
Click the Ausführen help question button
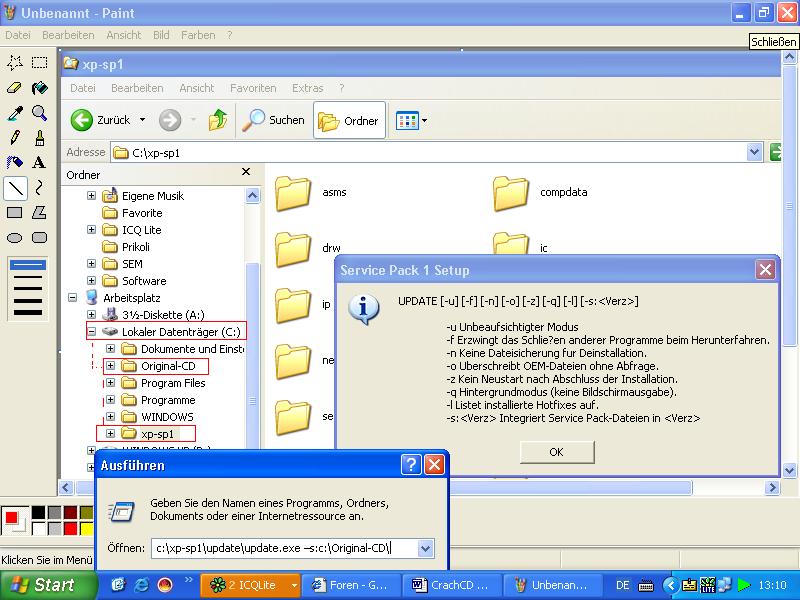point(411,464)
